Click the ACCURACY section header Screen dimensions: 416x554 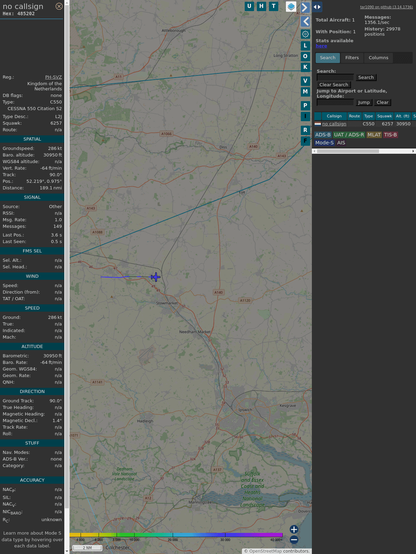click(x=32, y=480)
